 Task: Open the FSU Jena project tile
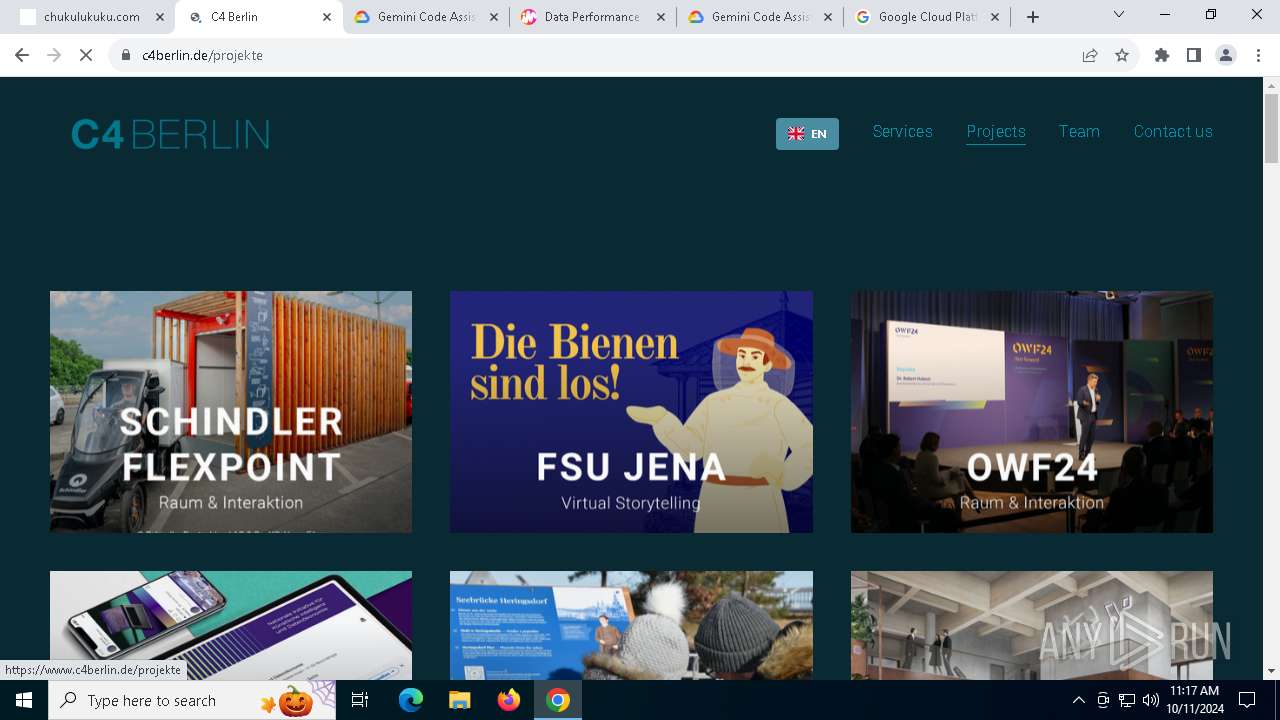click(631, 412)
